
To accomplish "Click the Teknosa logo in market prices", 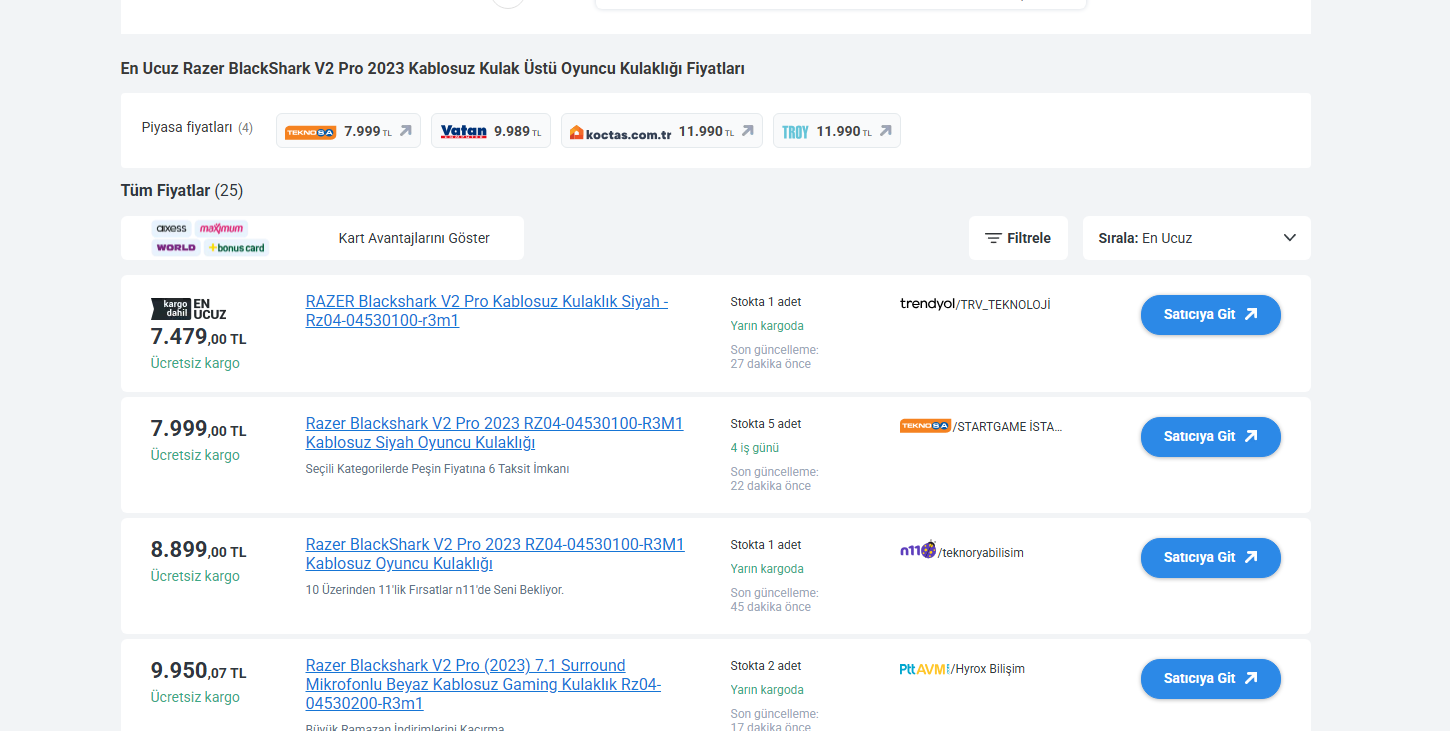I will point(310,132).
